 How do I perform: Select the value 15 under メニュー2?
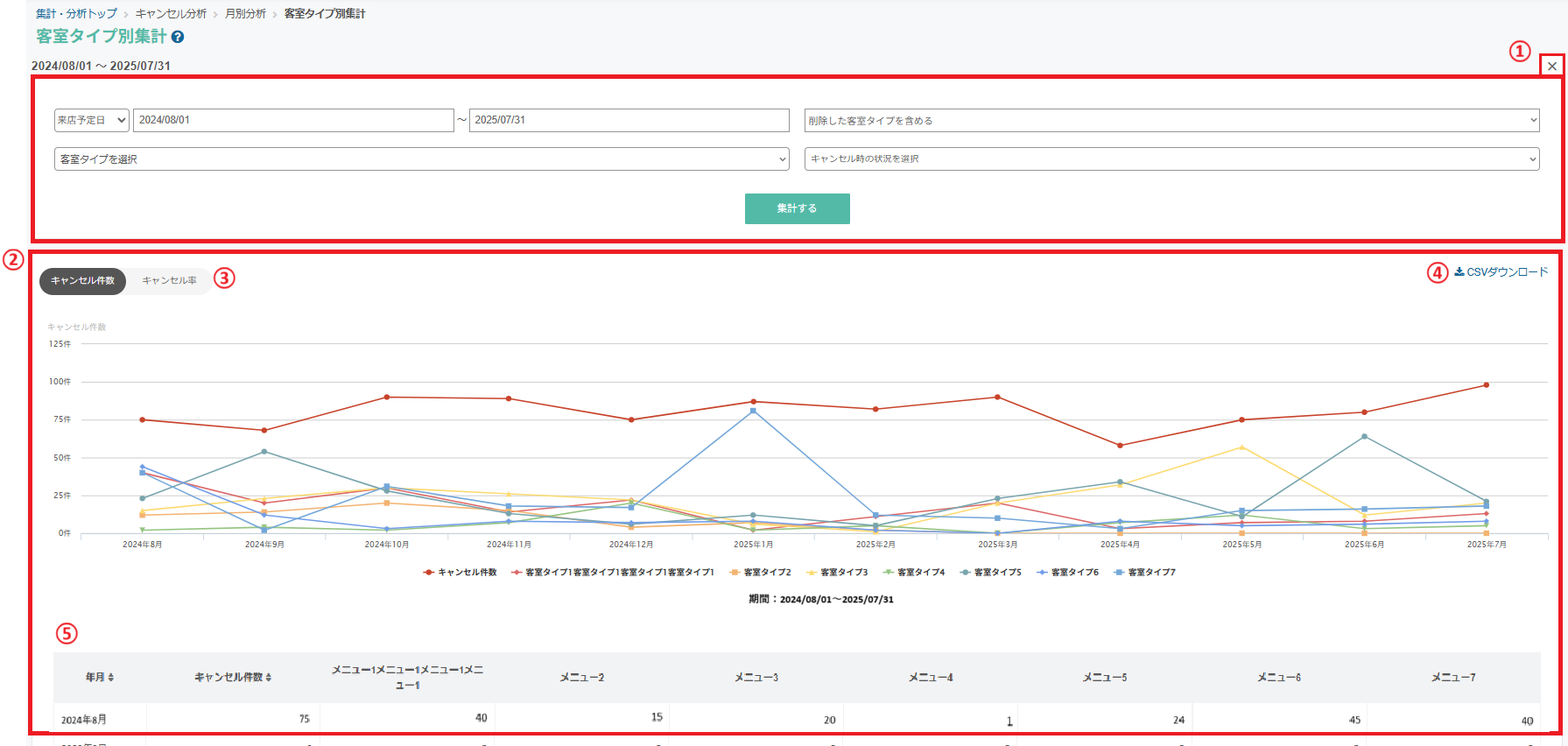pyautogui.click(x=657, y=717)
